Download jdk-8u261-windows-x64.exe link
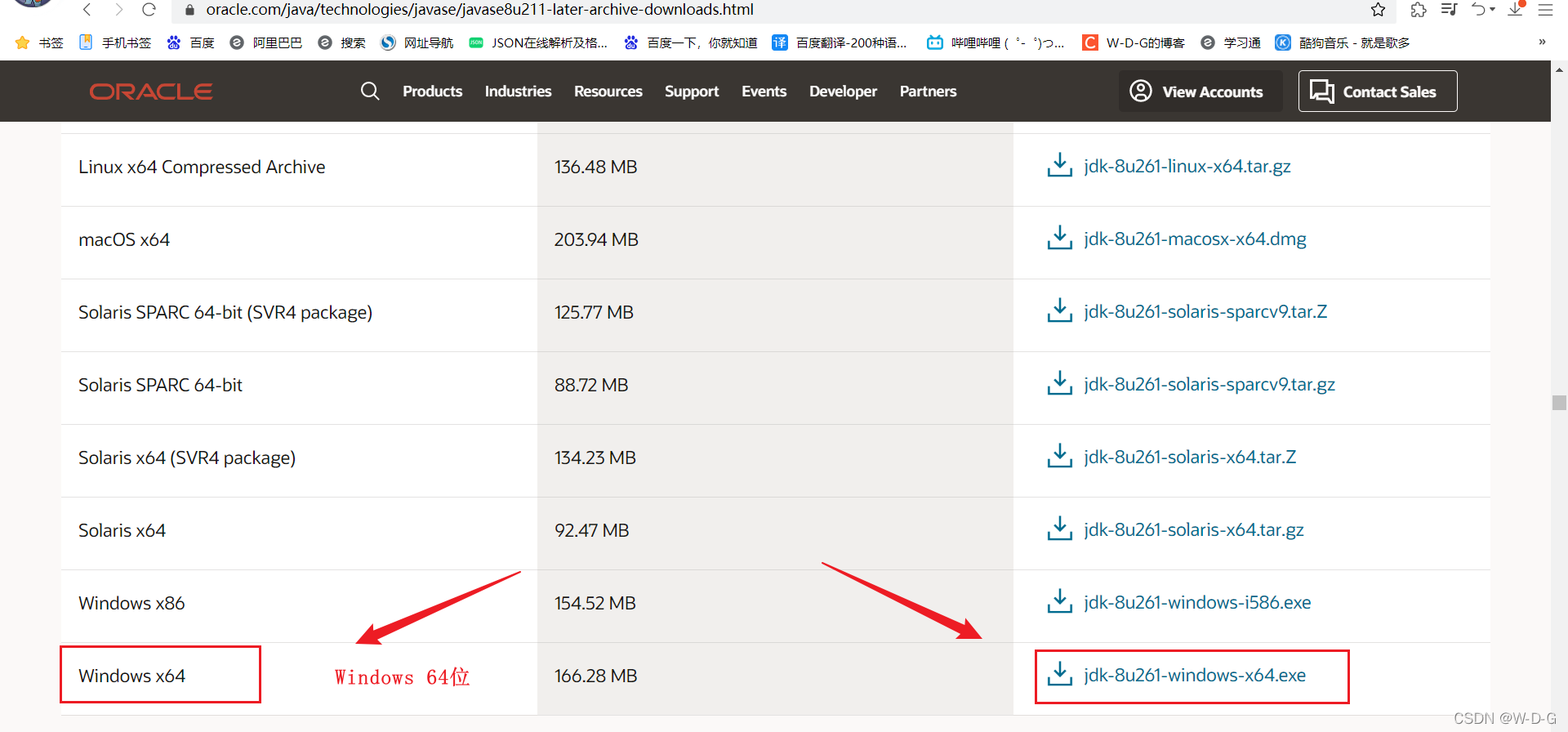The width and height of the screenshot is (1568, 732). [1195, 676]
